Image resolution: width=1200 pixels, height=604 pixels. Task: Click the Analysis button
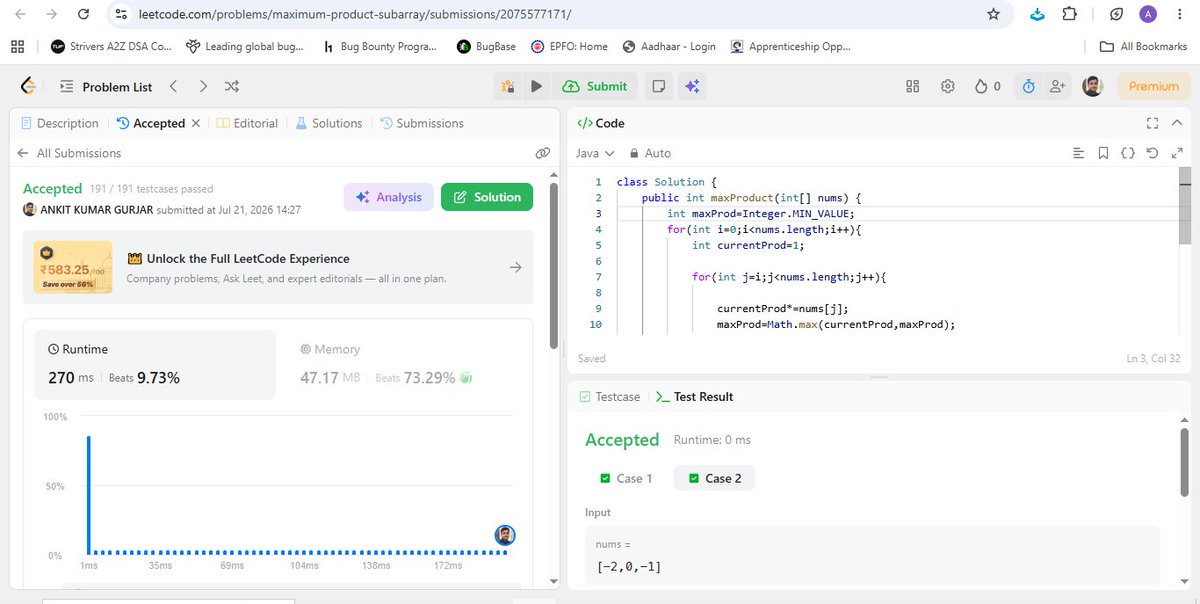point(389,197)
